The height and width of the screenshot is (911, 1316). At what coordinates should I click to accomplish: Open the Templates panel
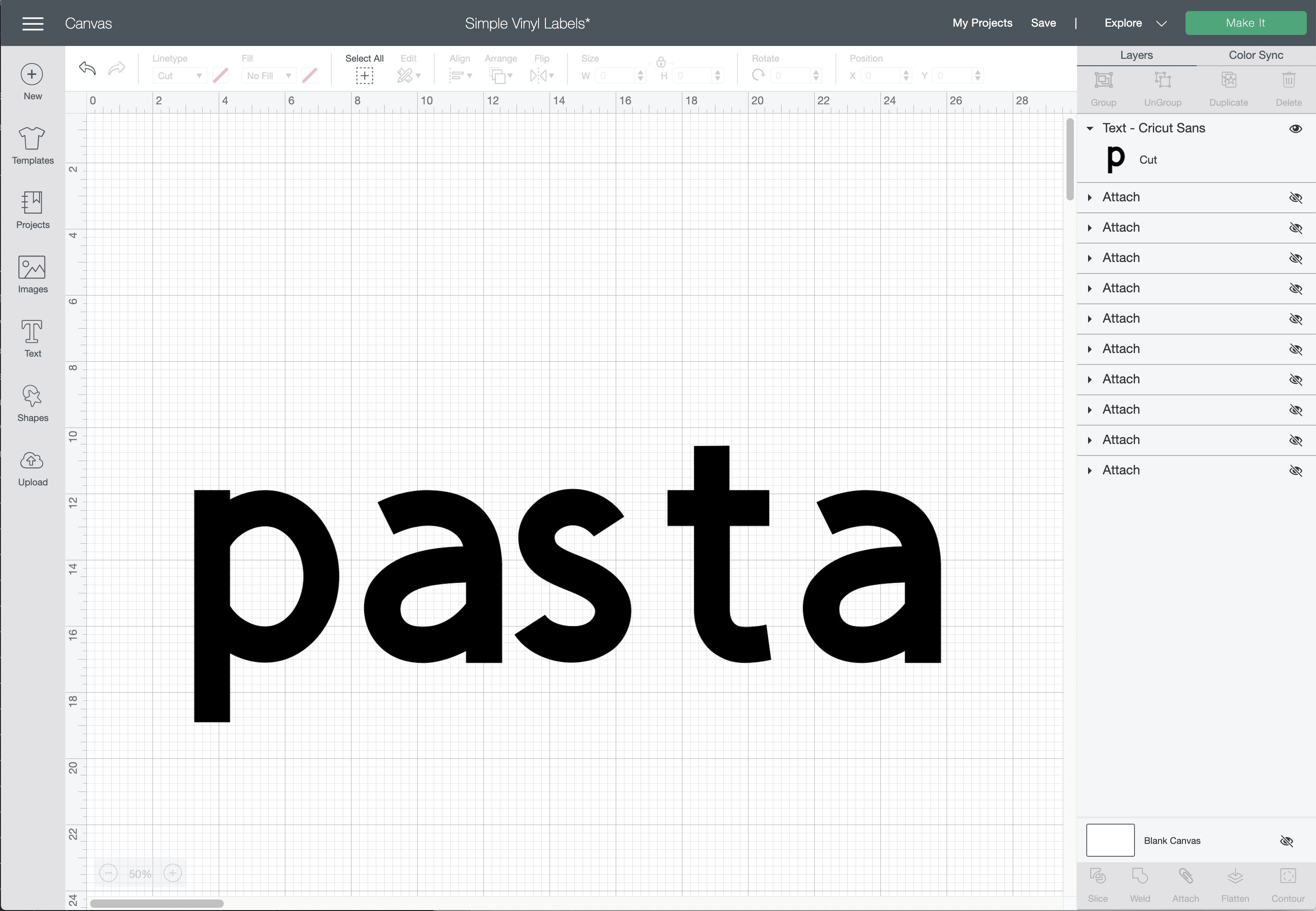[33, 145]
